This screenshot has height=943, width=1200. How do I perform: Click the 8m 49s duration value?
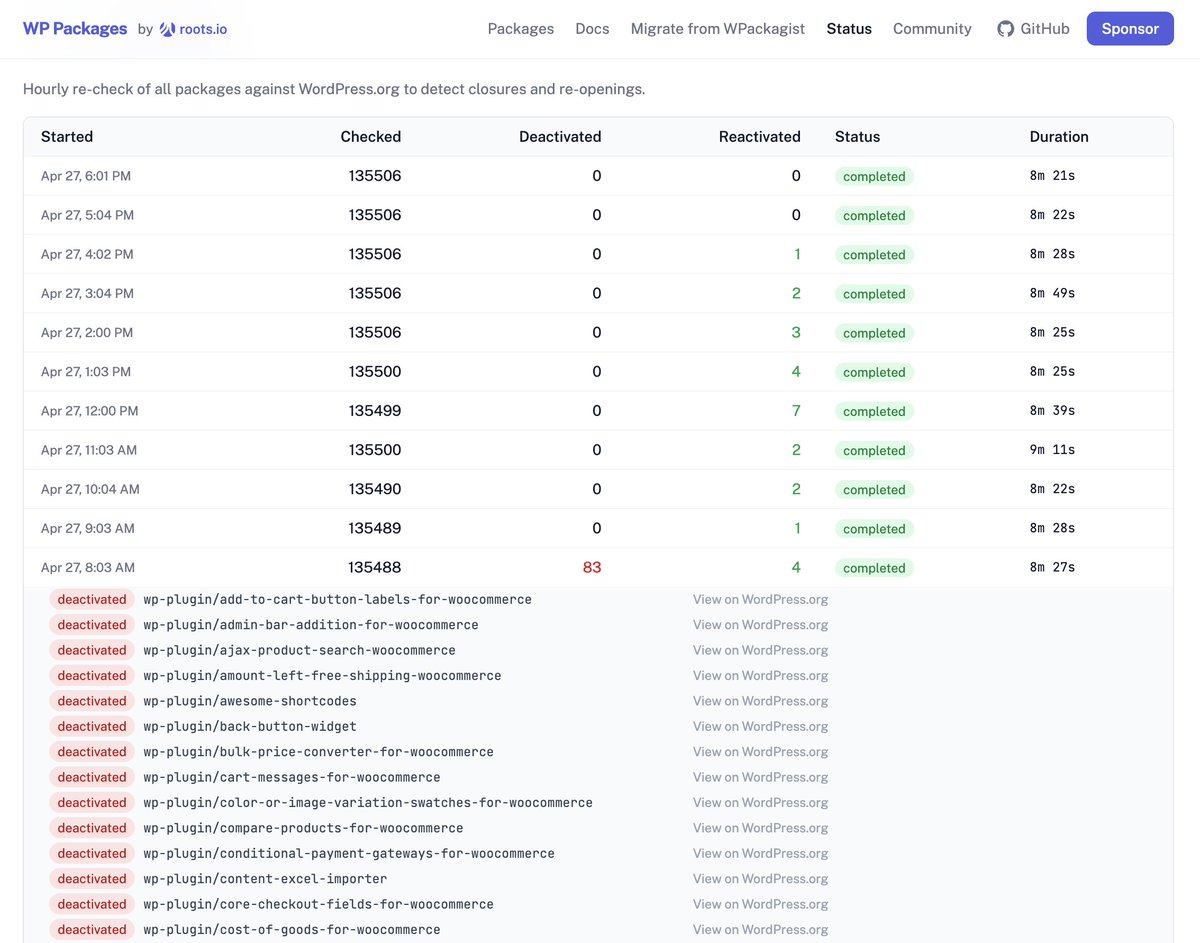1052,293
